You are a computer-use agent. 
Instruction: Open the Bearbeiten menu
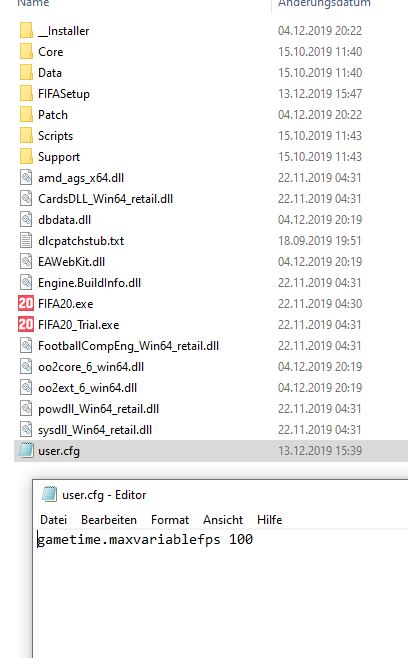(x=109, y=520)
